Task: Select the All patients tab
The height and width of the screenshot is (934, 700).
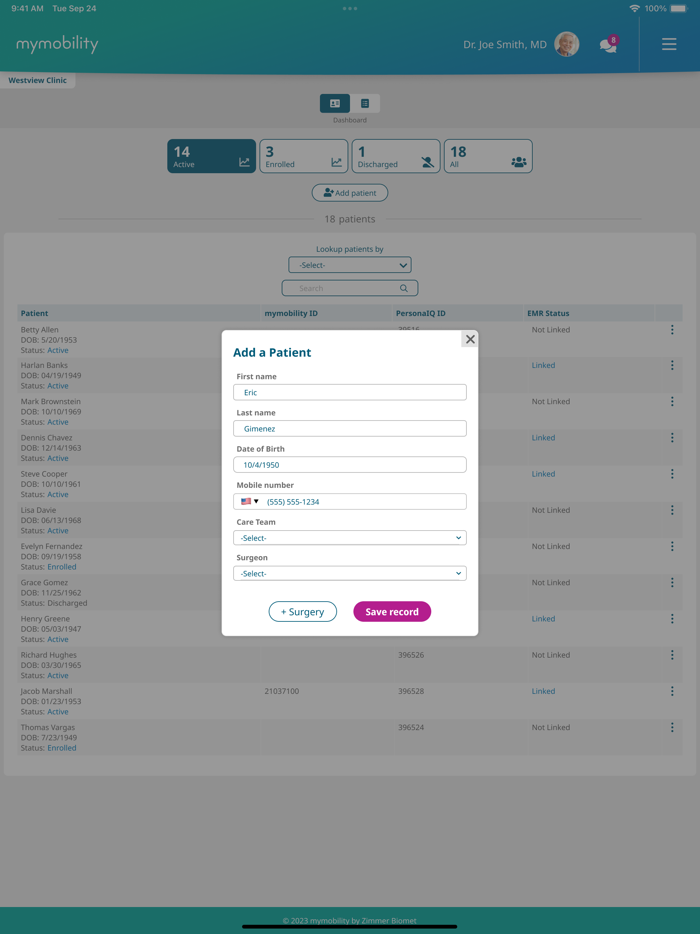Action: point(489,156)
